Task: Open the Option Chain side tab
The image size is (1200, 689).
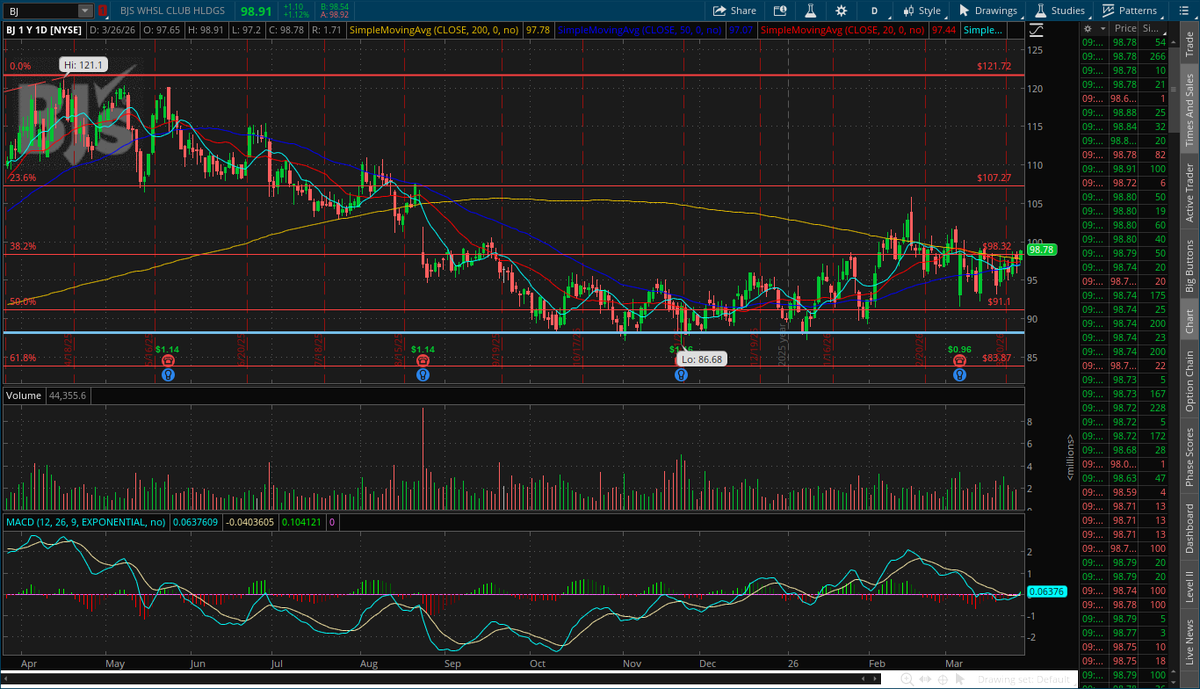Action: click(1189, 381)
